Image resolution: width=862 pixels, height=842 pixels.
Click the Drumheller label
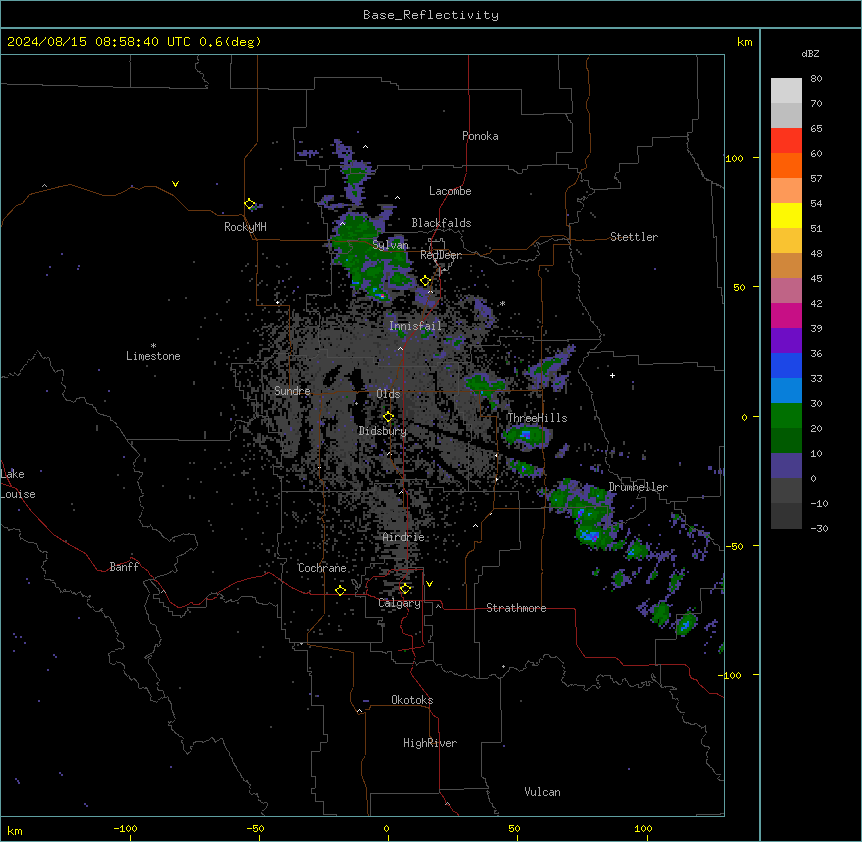tap(638, 487)
